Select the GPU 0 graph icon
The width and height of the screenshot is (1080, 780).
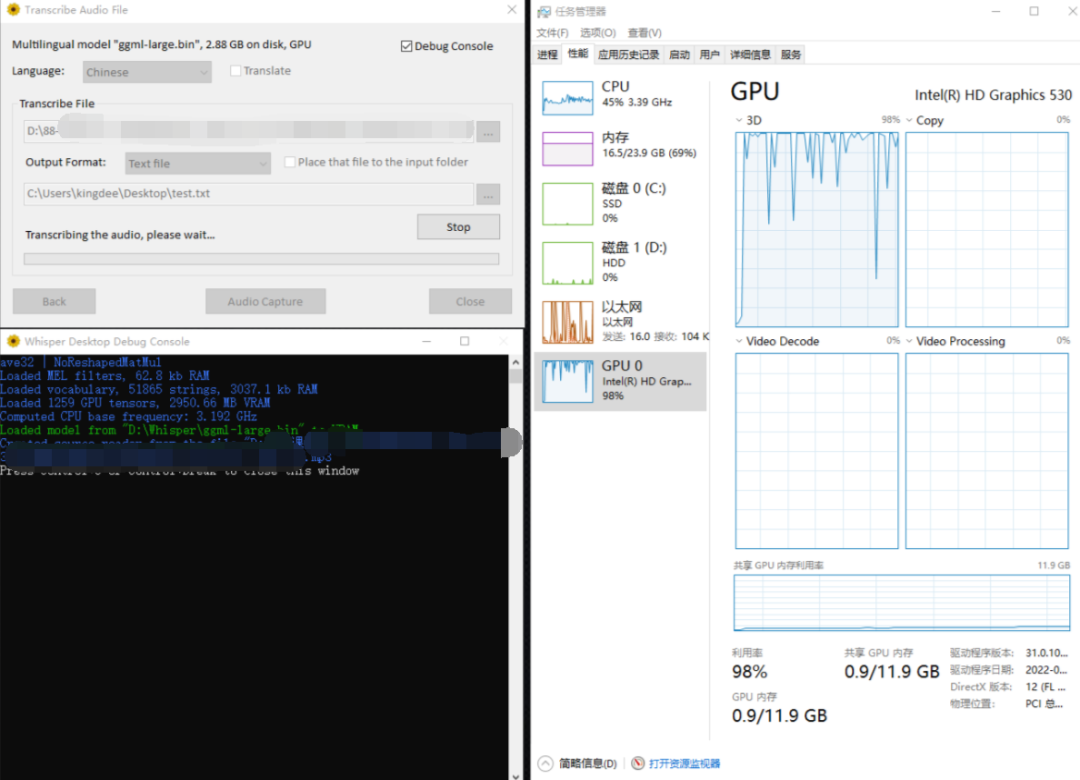[567, 382]
